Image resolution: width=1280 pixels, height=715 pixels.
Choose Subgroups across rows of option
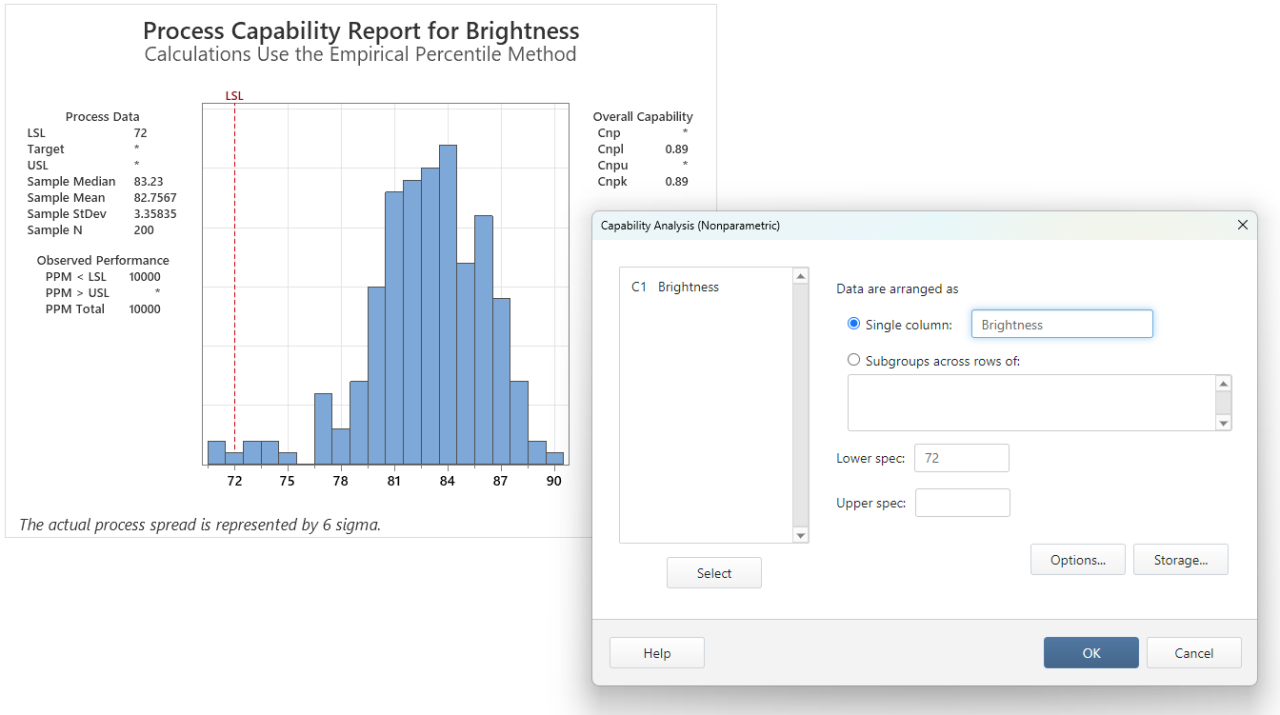point(853,359)
